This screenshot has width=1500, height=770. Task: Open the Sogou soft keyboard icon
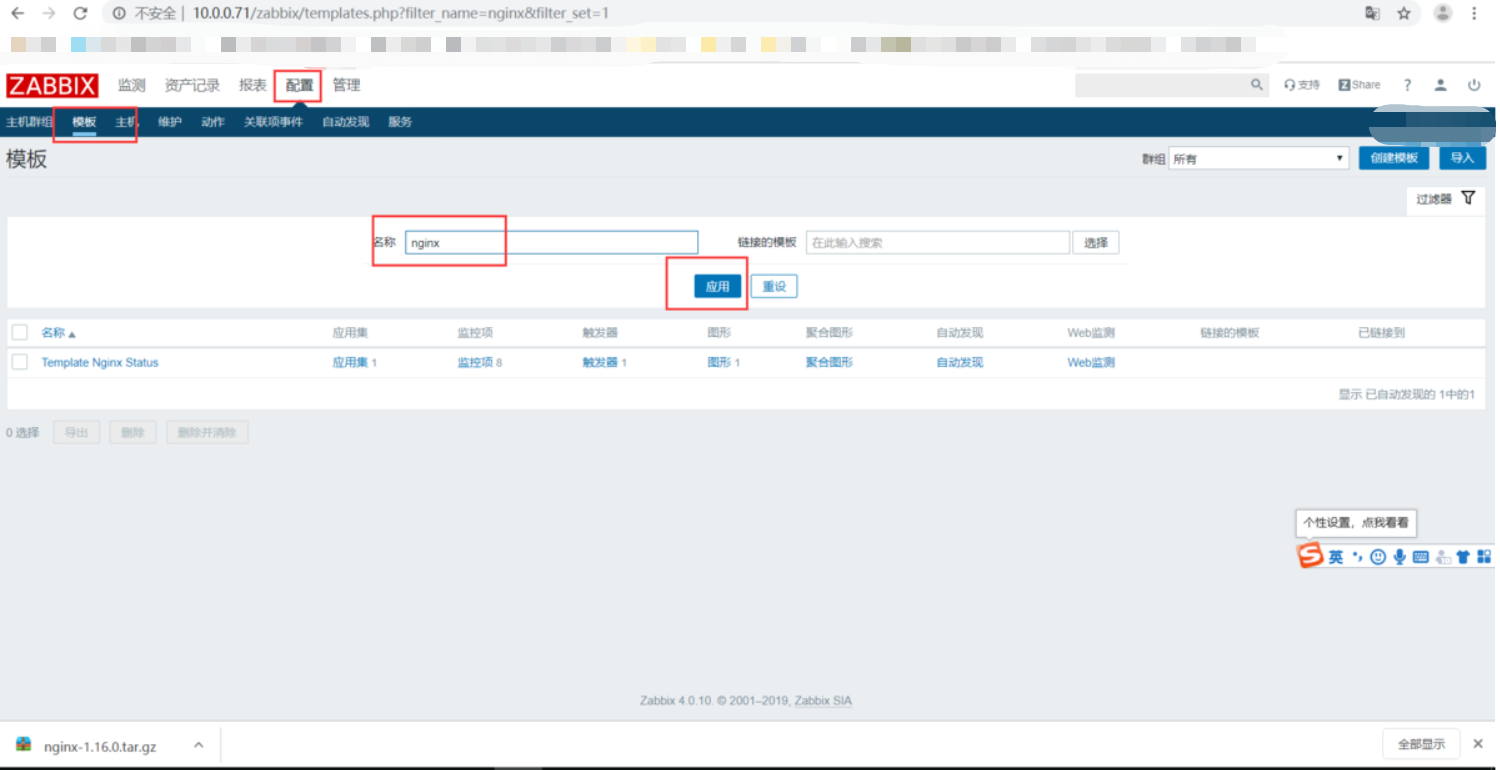(1420, 557)
